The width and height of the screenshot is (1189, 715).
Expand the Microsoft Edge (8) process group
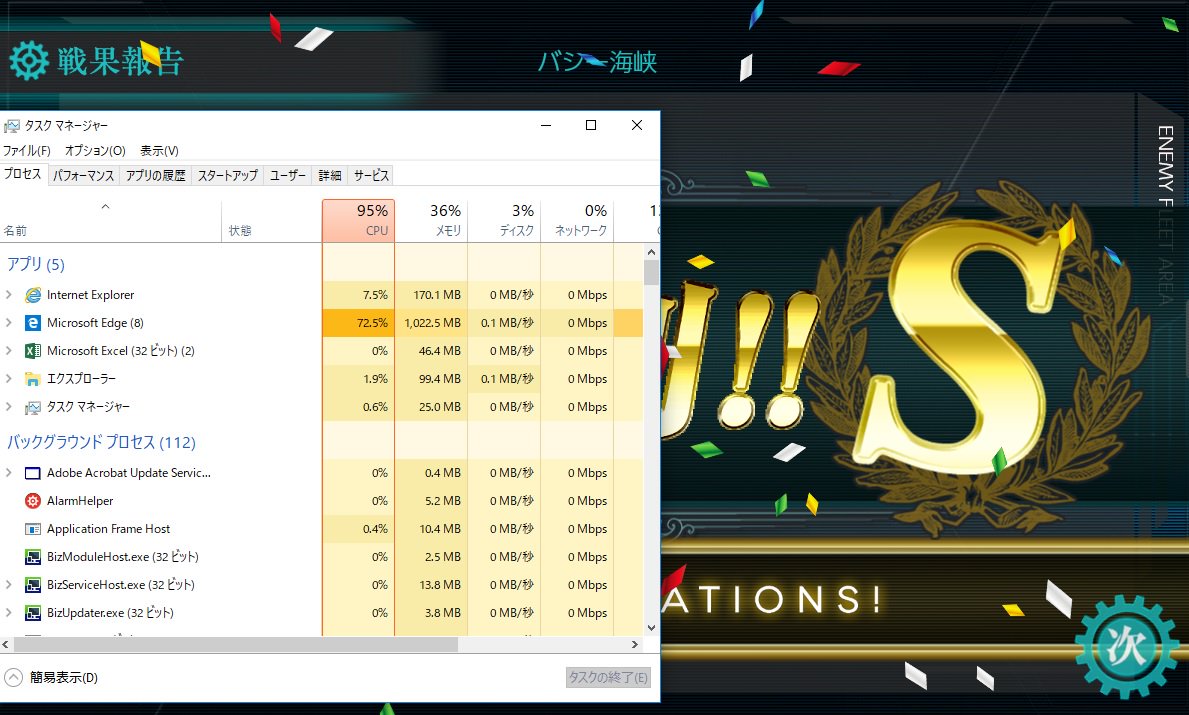tap(8, 323)
